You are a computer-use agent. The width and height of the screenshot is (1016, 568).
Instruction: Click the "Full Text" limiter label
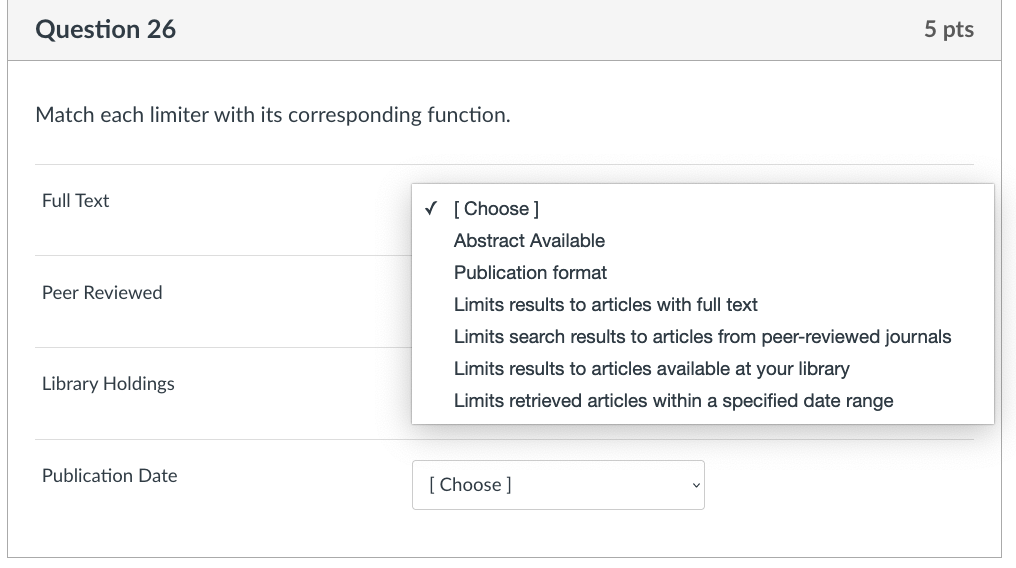tap(76, 201)
